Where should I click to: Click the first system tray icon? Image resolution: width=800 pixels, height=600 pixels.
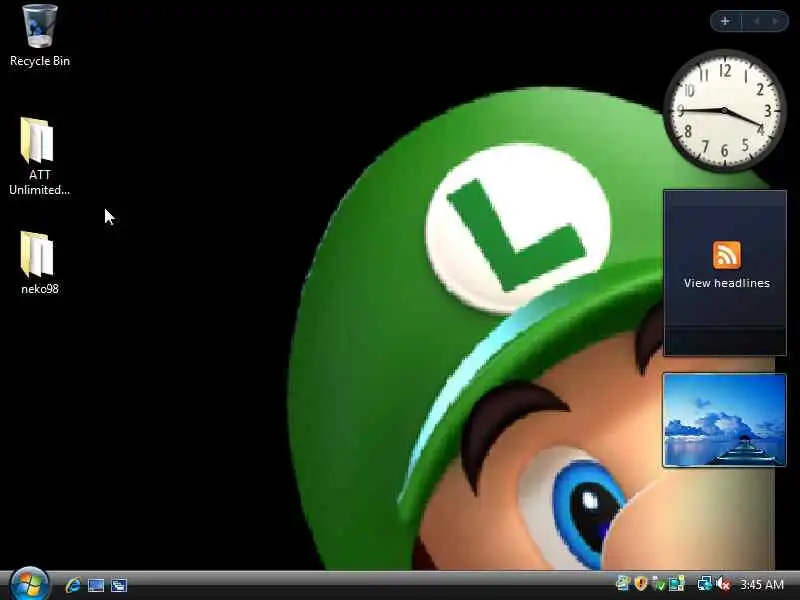coord(622,583)
